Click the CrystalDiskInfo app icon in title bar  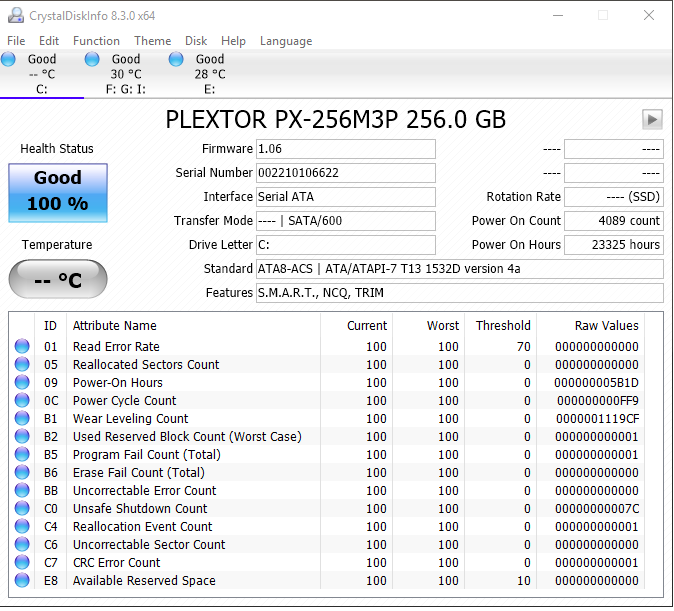tap(16, 15)
